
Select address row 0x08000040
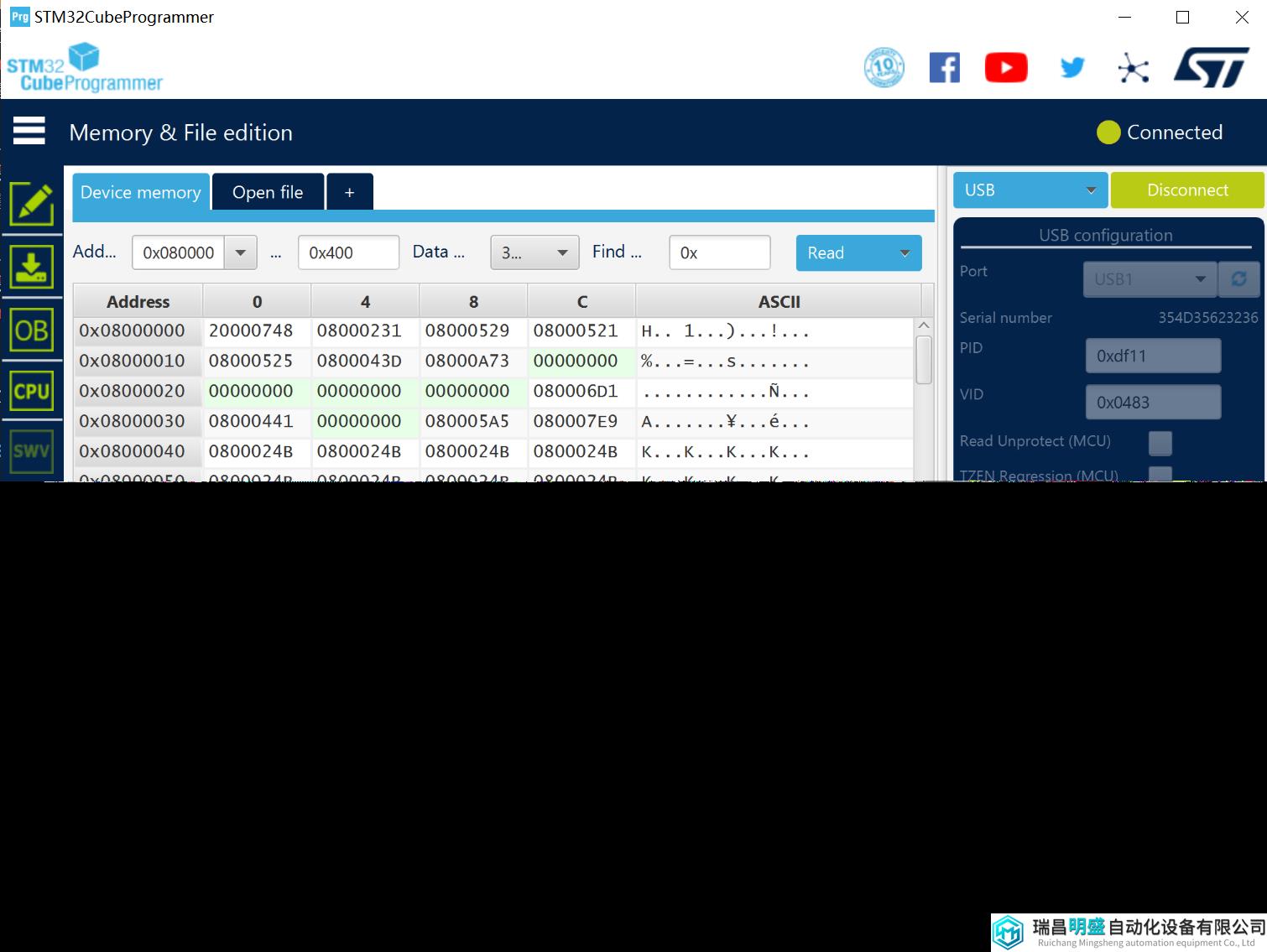[x=138, y=451]
